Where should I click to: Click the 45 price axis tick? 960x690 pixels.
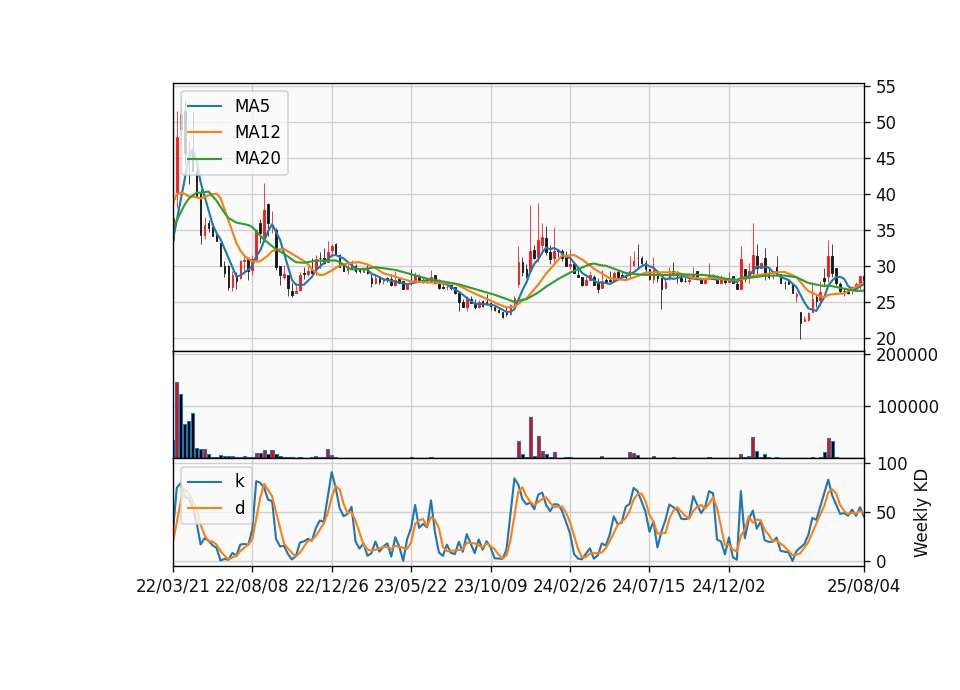[x=885, y=159]
